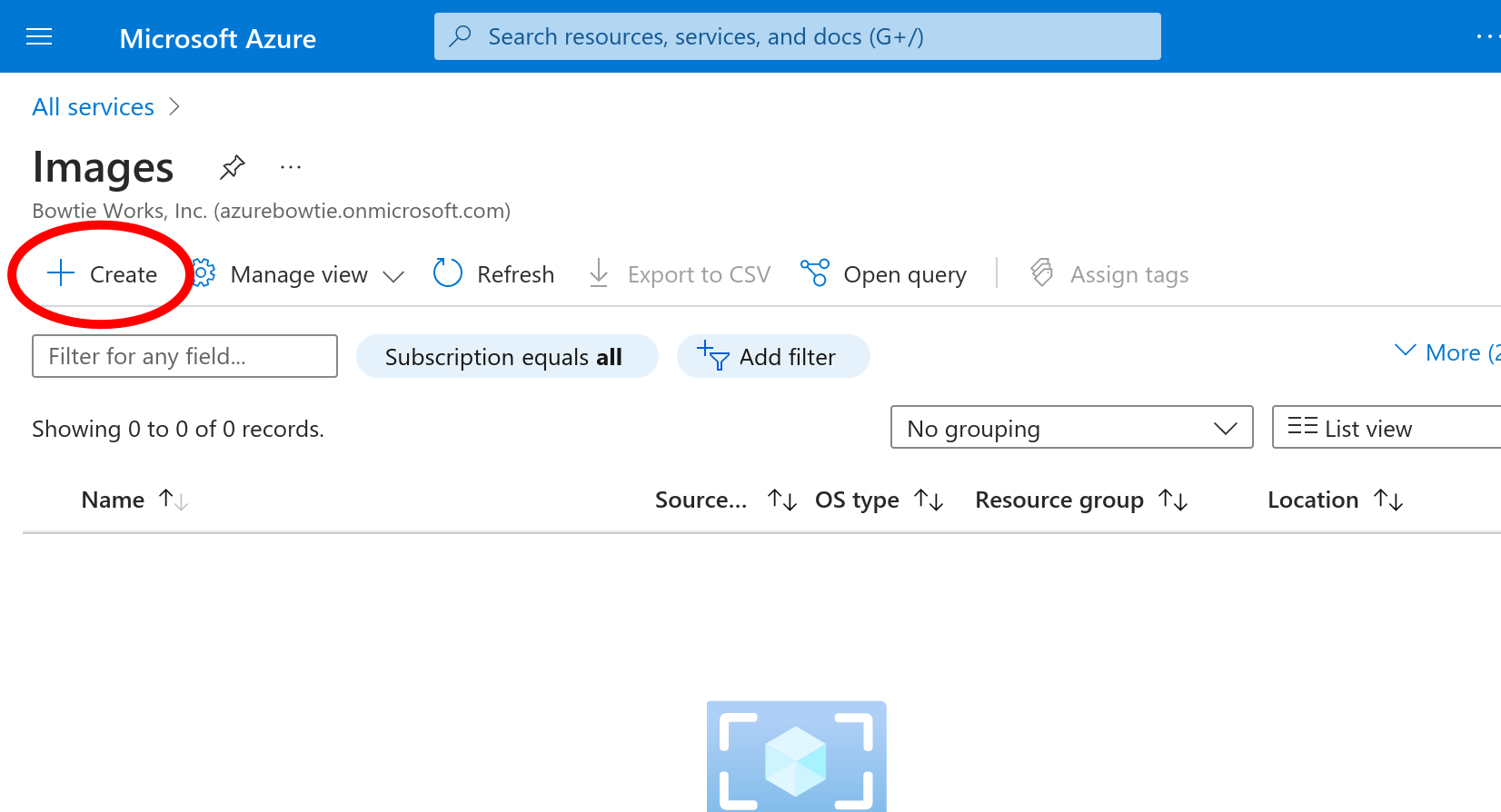Click the sort arrows next to Source
The width and height of the screenshot is (1501, 812).
click(782, 500)
